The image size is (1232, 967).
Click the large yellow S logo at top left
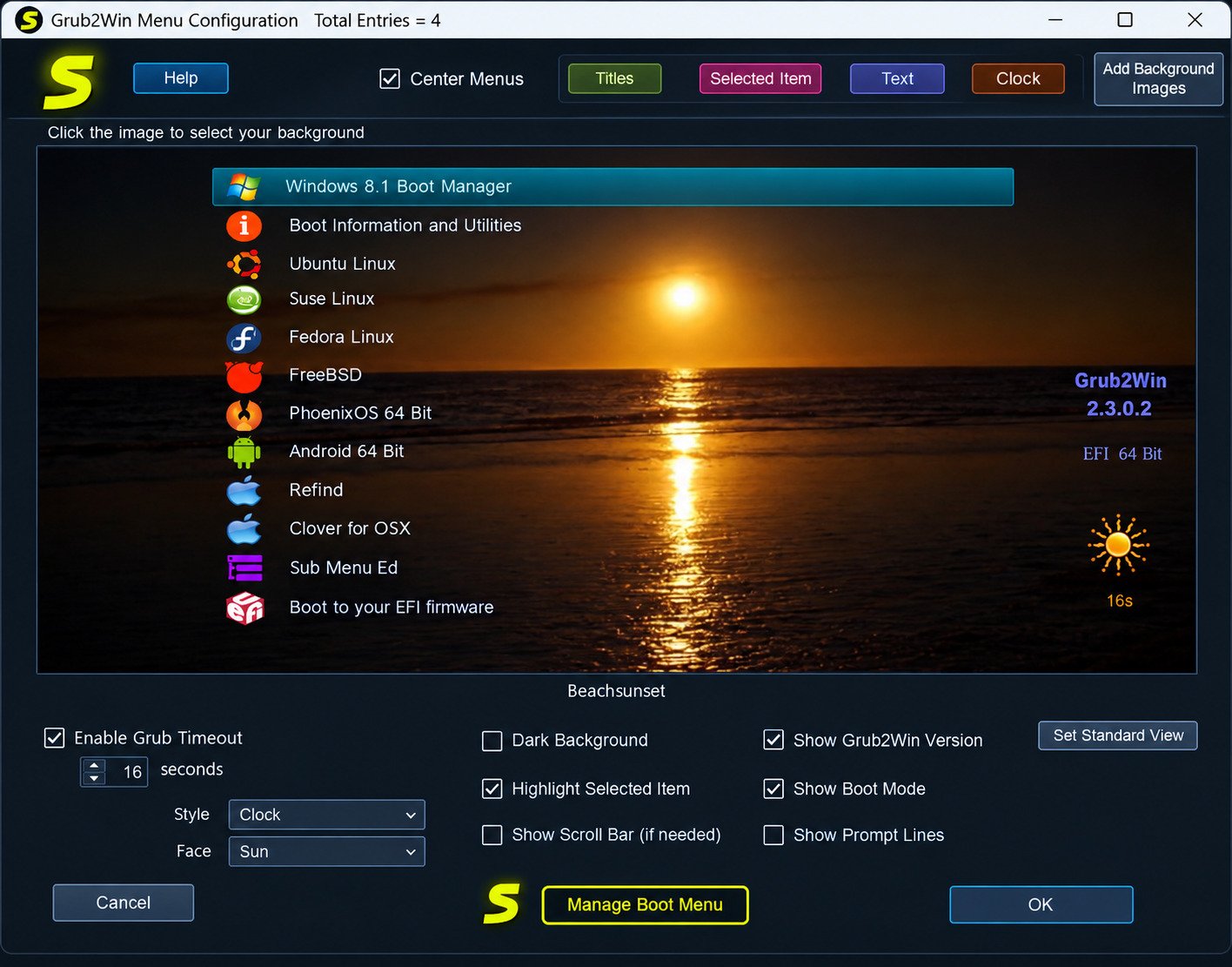[68, 82]
